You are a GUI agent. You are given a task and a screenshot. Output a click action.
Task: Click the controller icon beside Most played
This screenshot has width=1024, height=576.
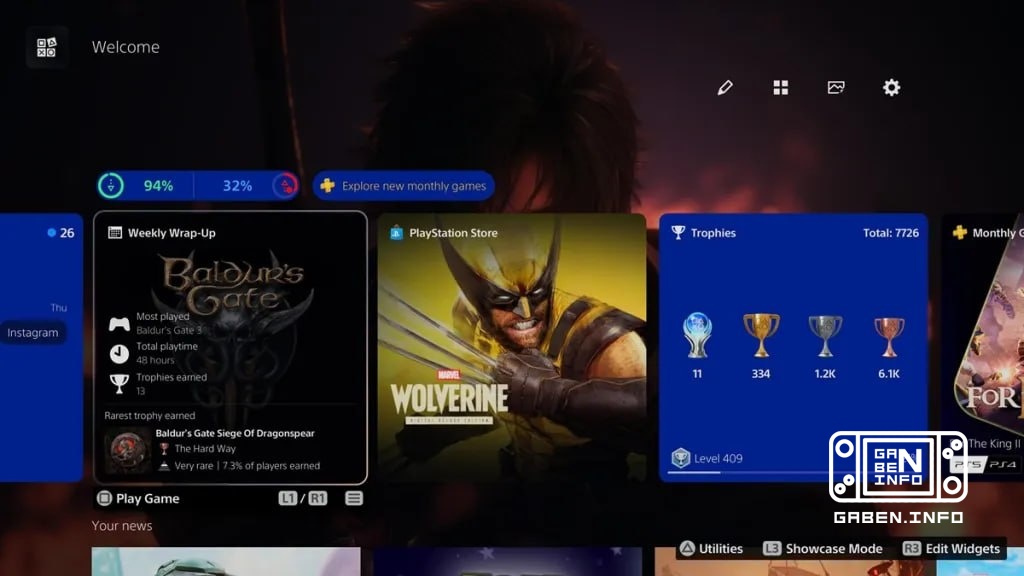tap(119, 324)
